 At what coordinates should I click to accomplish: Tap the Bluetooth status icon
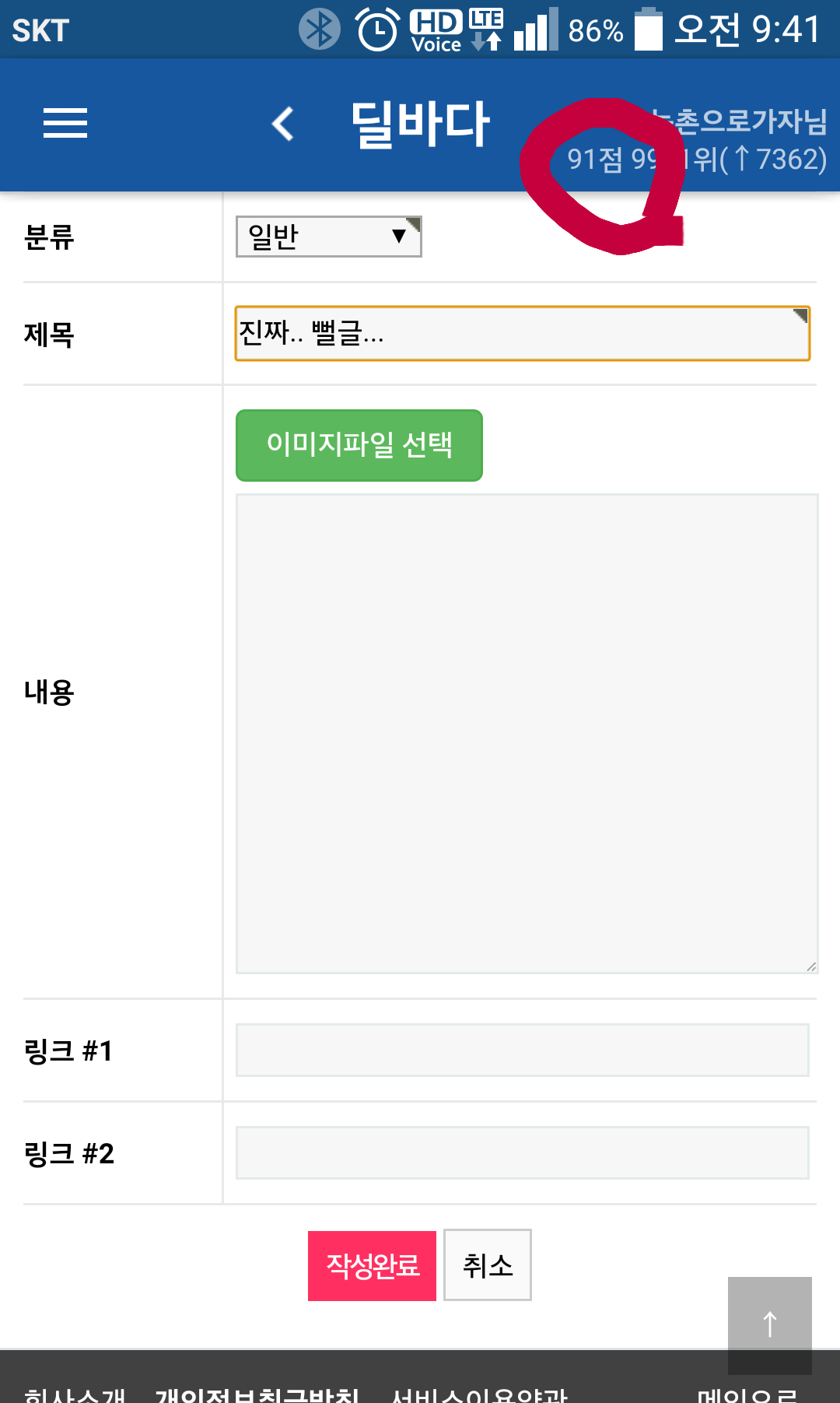(319, 30)
